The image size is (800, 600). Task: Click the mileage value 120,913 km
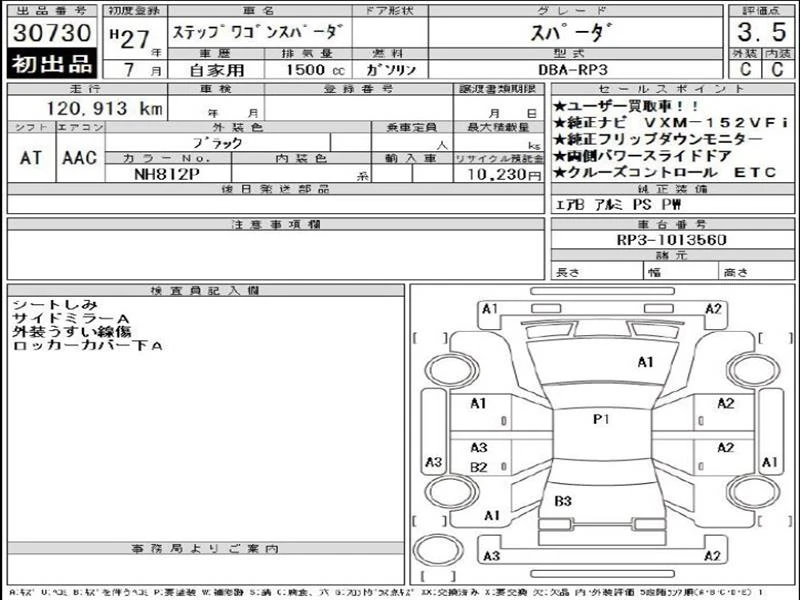[x=105, y=108]
